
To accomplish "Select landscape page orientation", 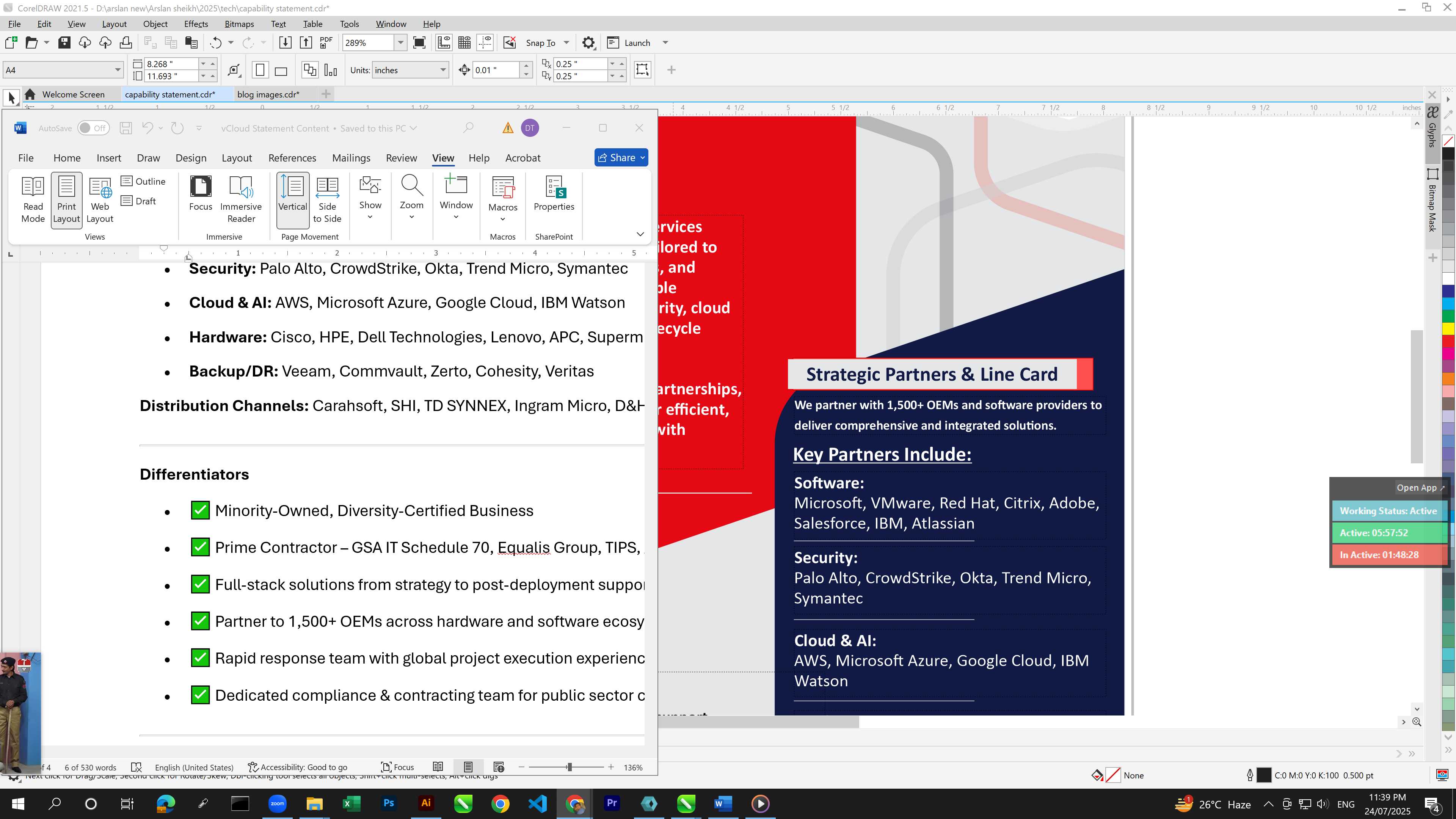I will click(281, 70).
